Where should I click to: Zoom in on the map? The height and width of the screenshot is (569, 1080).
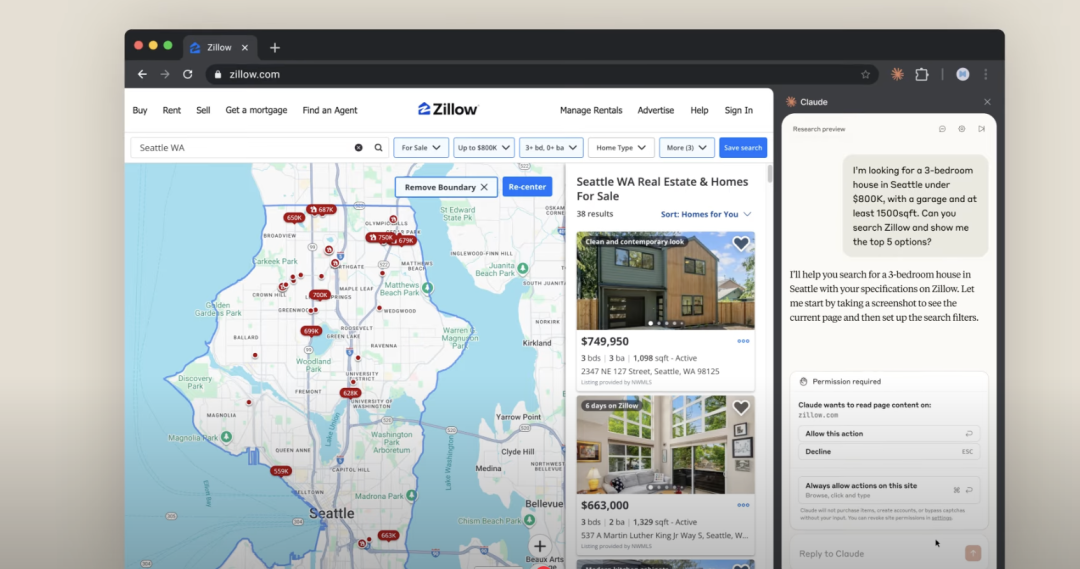(540, 546)
